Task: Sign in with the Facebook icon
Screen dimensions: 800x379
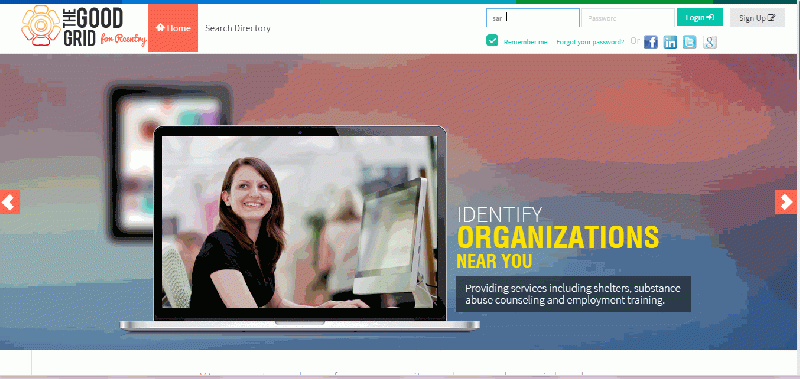Action: (651, 42)
